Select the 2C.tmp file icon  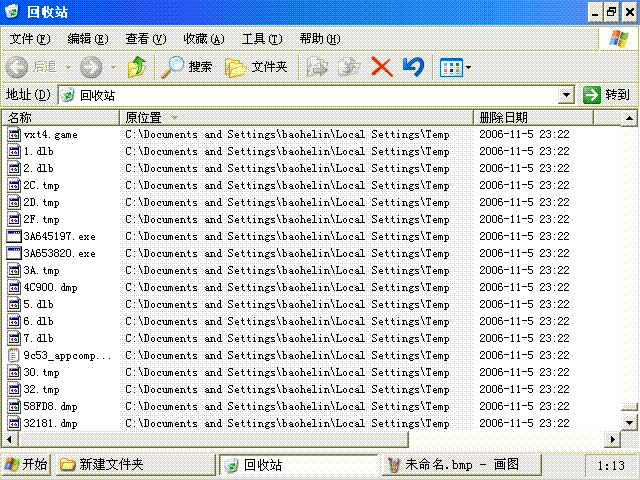[14, 185]
